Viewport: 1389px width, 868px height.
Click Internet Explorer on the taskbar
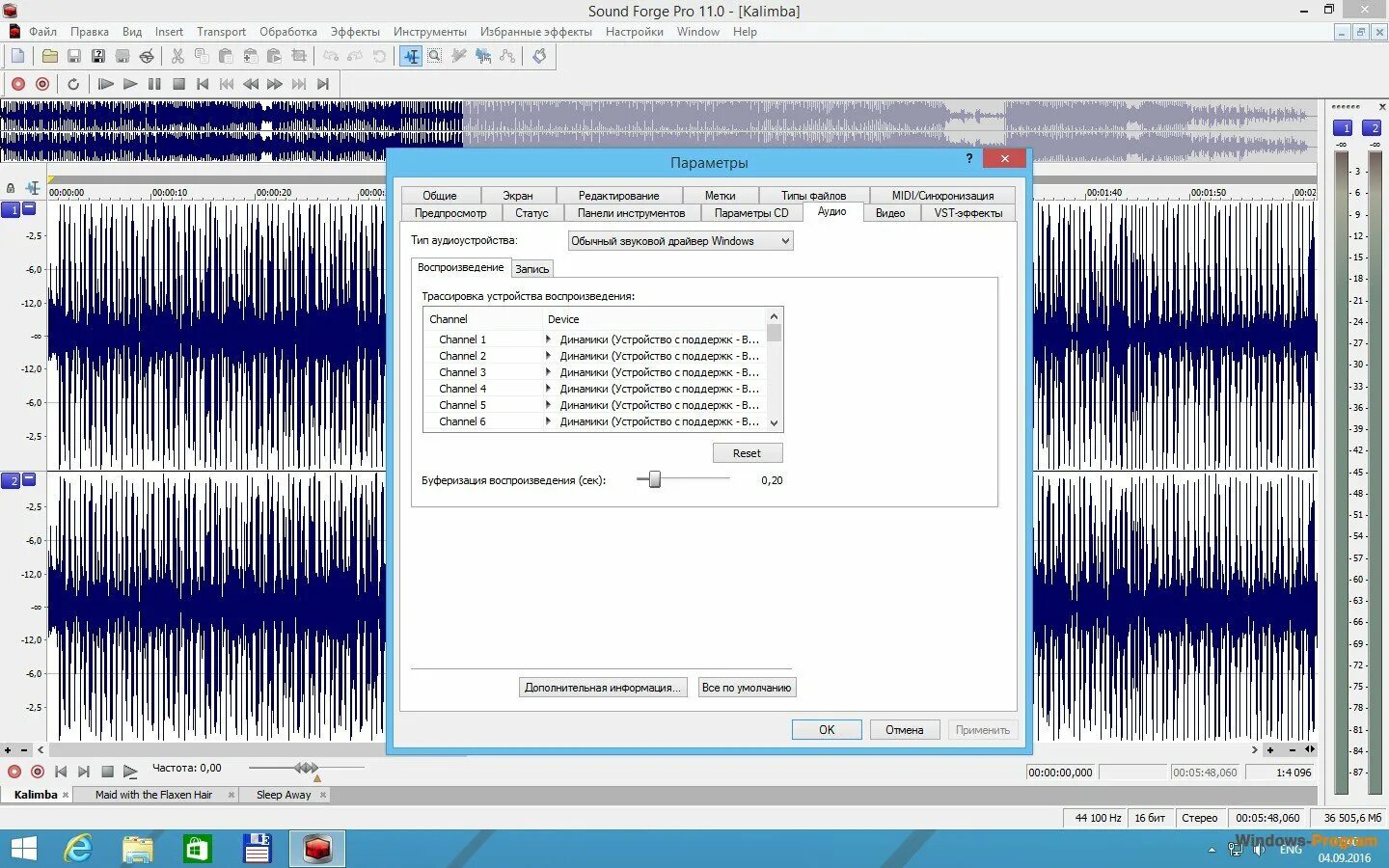(79, 849)
